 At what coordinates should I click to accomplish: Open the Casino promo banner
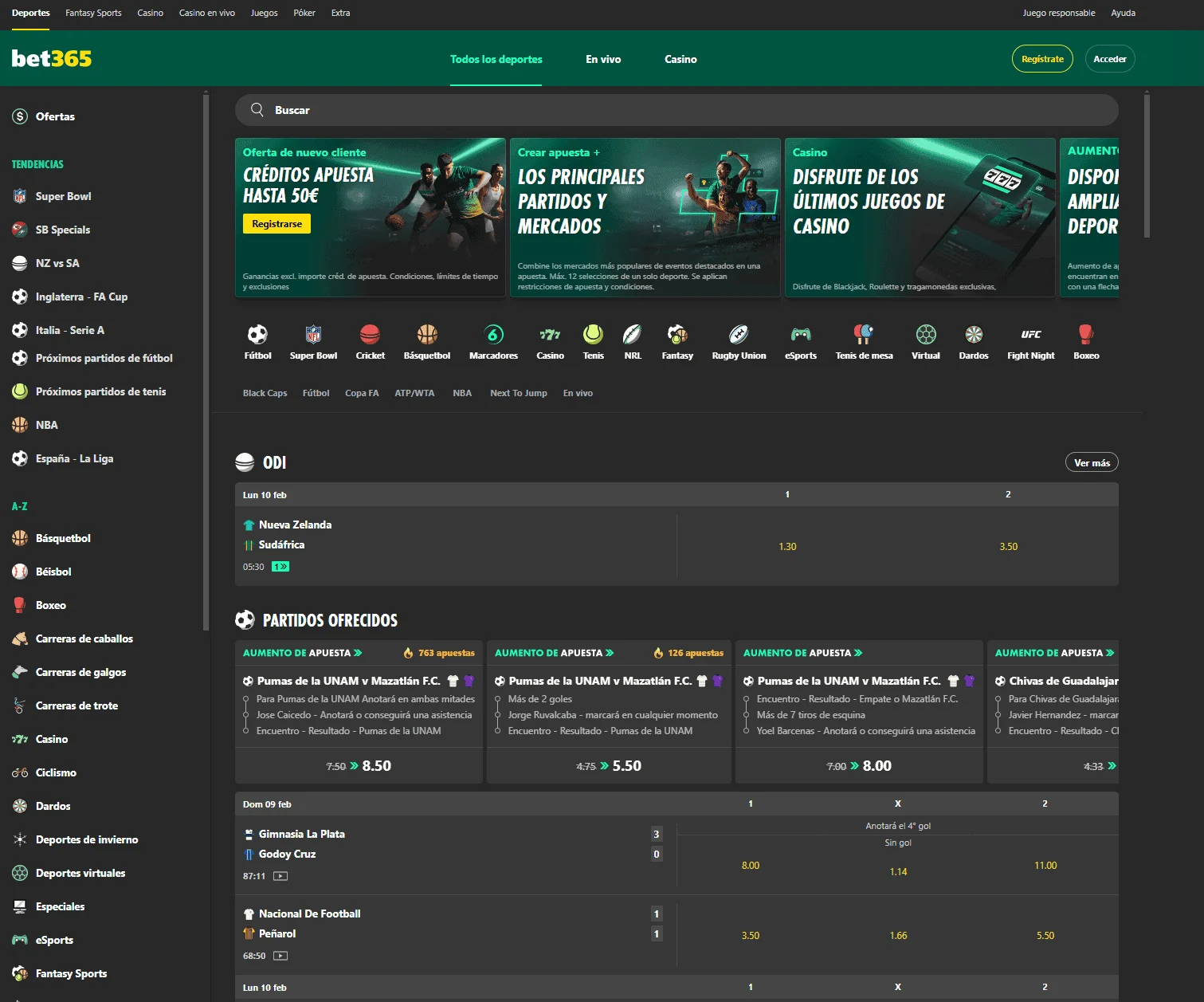coord(920,218)
